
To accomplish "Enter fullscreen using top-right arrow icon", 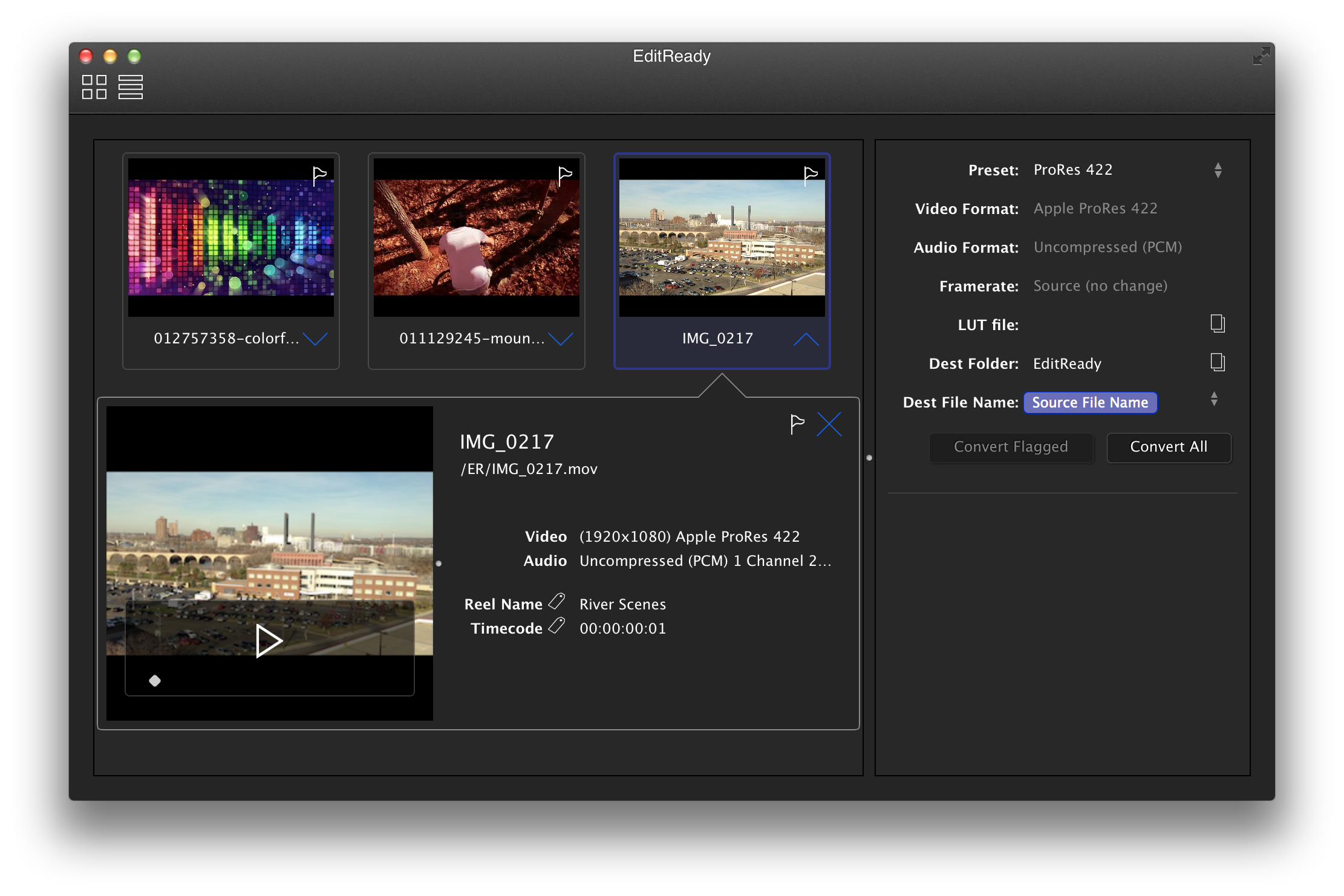I will point(1261,56).
